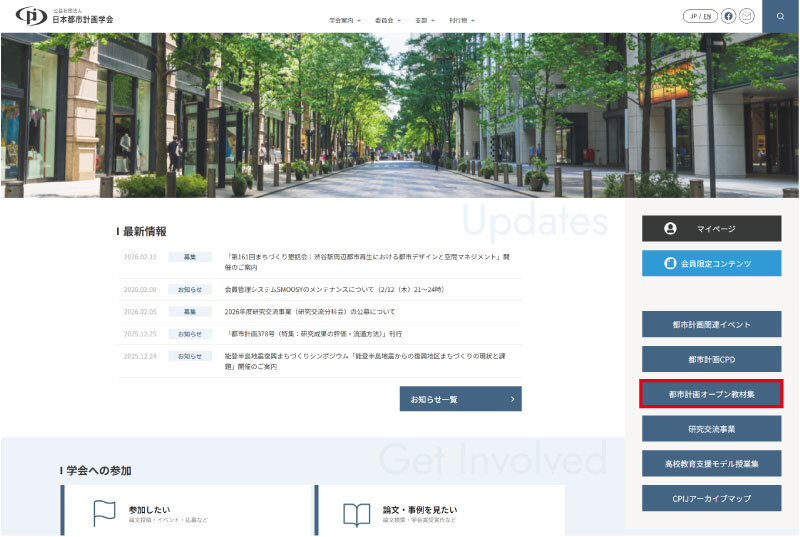Click the user icon on マイページ
This screenshot has height=537, width=800.
[670, 228]
